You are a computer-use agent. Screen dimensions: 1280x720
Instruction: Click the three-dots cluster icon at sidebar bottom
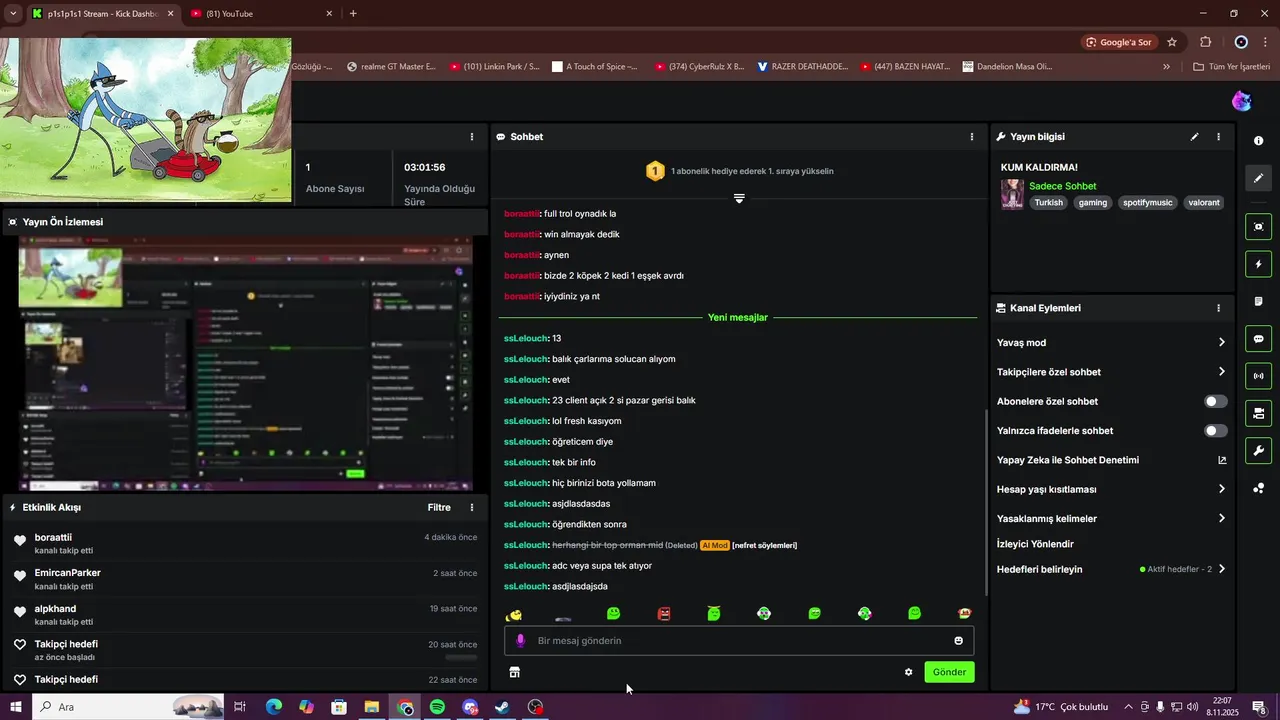(1258, 488)
